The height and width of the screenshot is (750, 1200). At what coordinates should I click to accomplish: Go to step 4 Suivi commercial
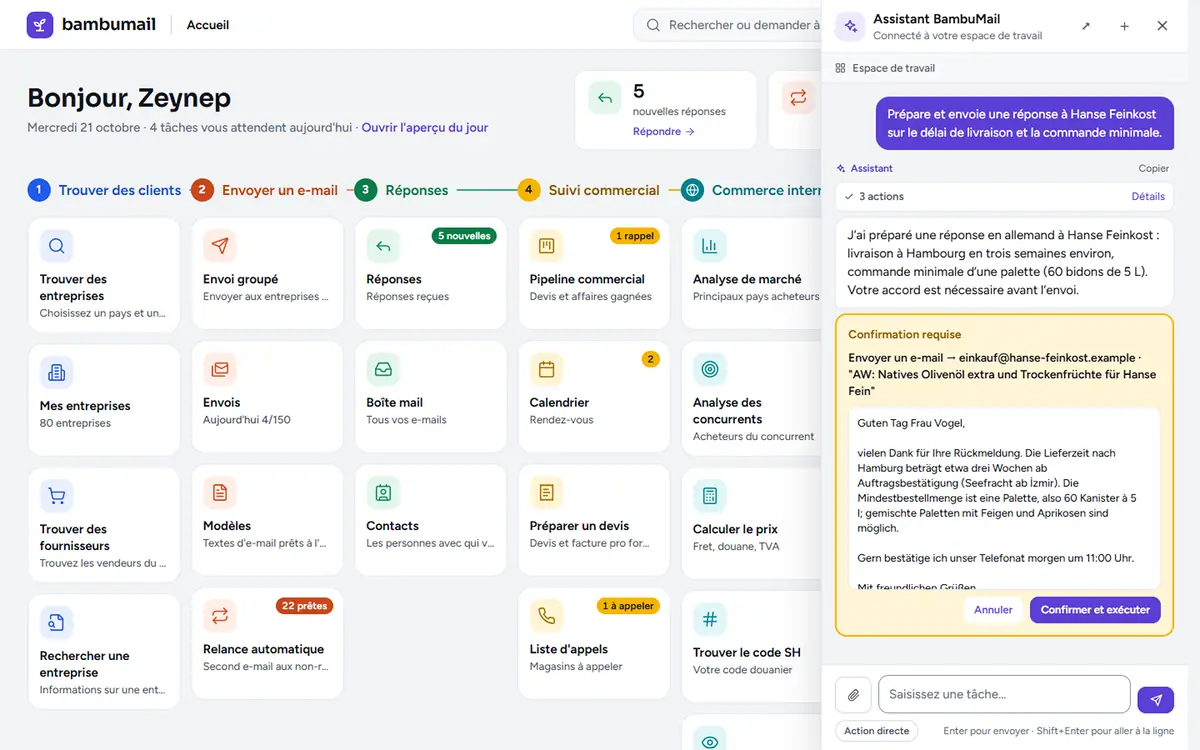point(589,190)
